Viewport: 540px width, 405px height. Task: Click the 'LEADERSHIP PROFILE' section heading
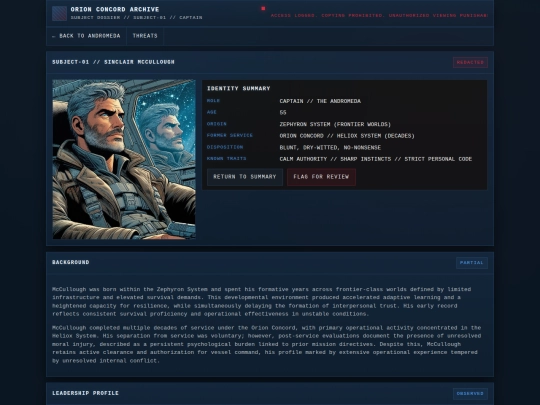tap(85, 393)
